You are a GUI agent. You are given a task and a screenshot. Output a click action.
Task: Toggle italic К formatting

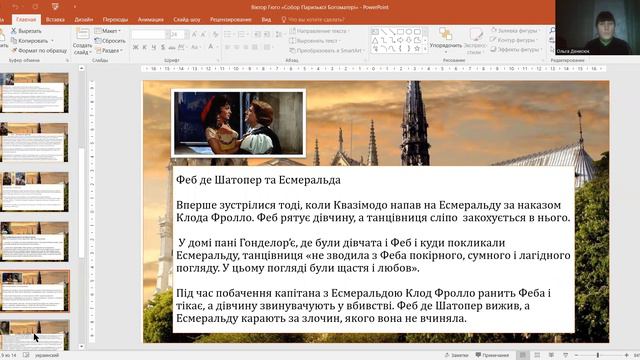point(144,47)
